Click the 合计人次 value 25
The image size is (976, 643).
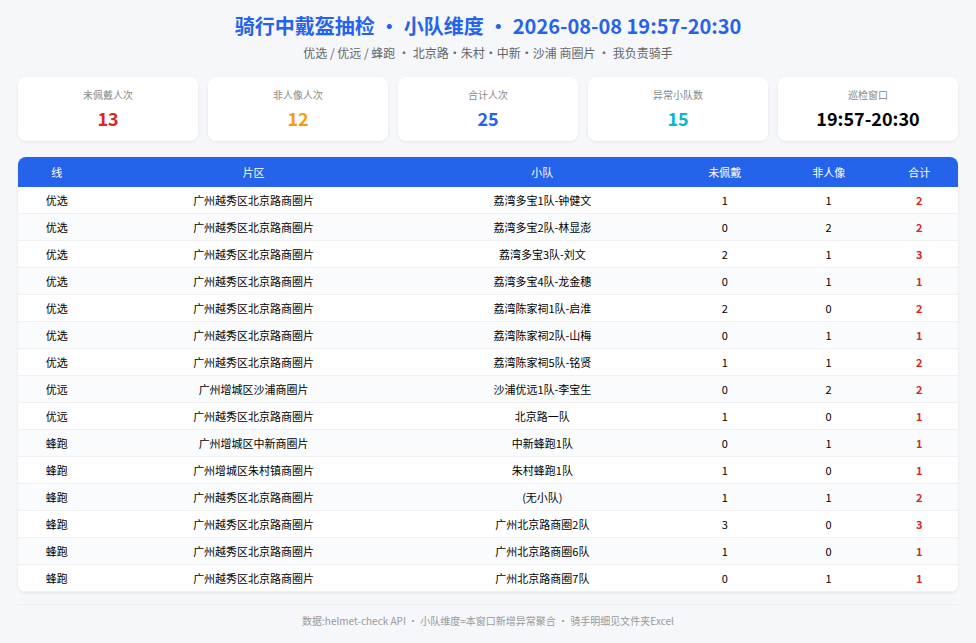488,120
